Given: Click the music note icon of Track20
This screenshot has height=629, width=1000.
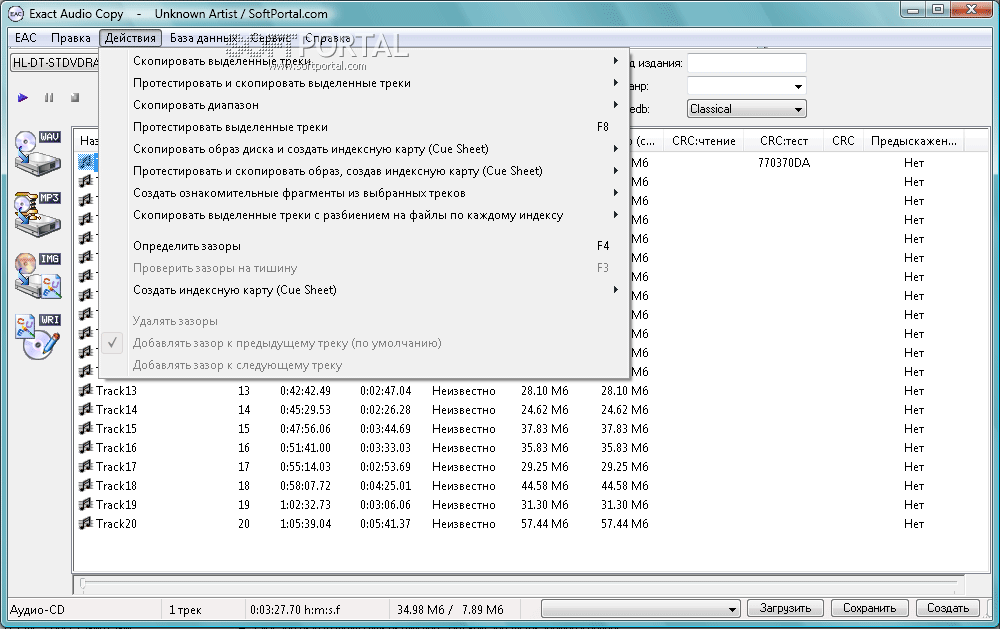Looking at the screenshot, I should click(x=85, y=524).
